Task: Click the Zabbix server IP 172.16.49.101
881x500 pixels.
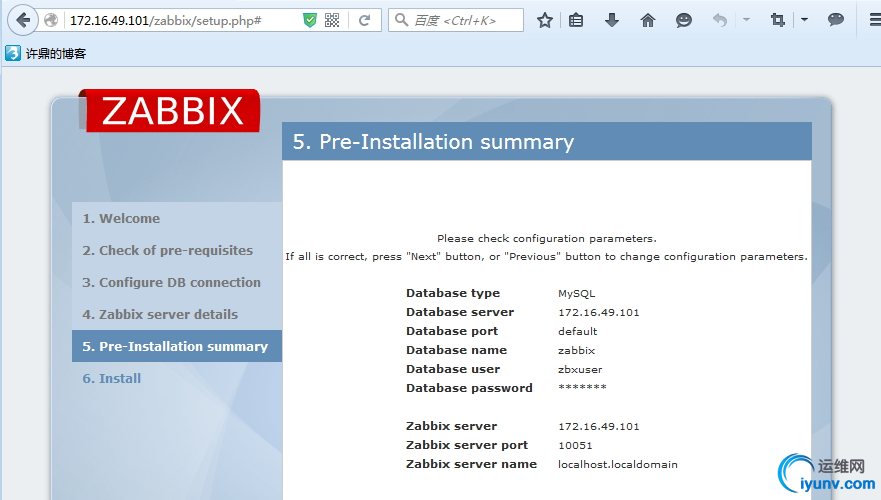Action: (599, 427)
